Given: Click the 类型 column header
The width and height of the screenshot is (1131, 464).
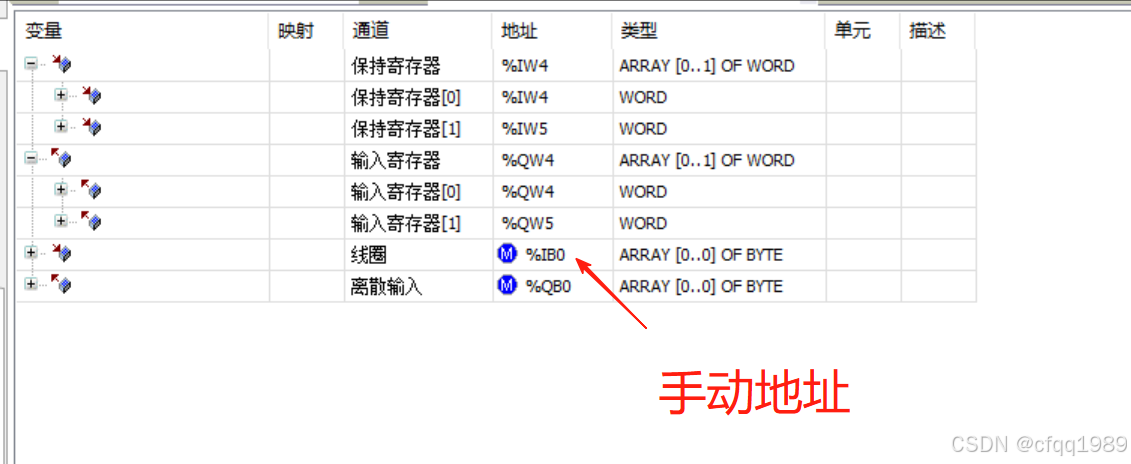Looking at the screenshot, I should tap(719, 31).
